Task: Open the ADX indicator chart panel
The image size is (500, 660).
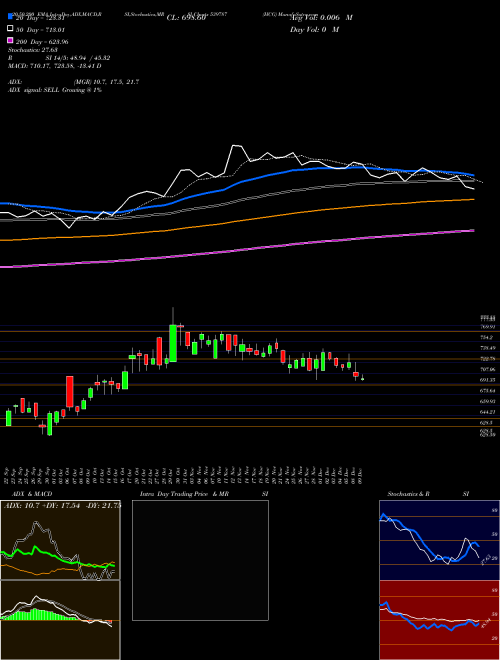Action: [60, 540]
